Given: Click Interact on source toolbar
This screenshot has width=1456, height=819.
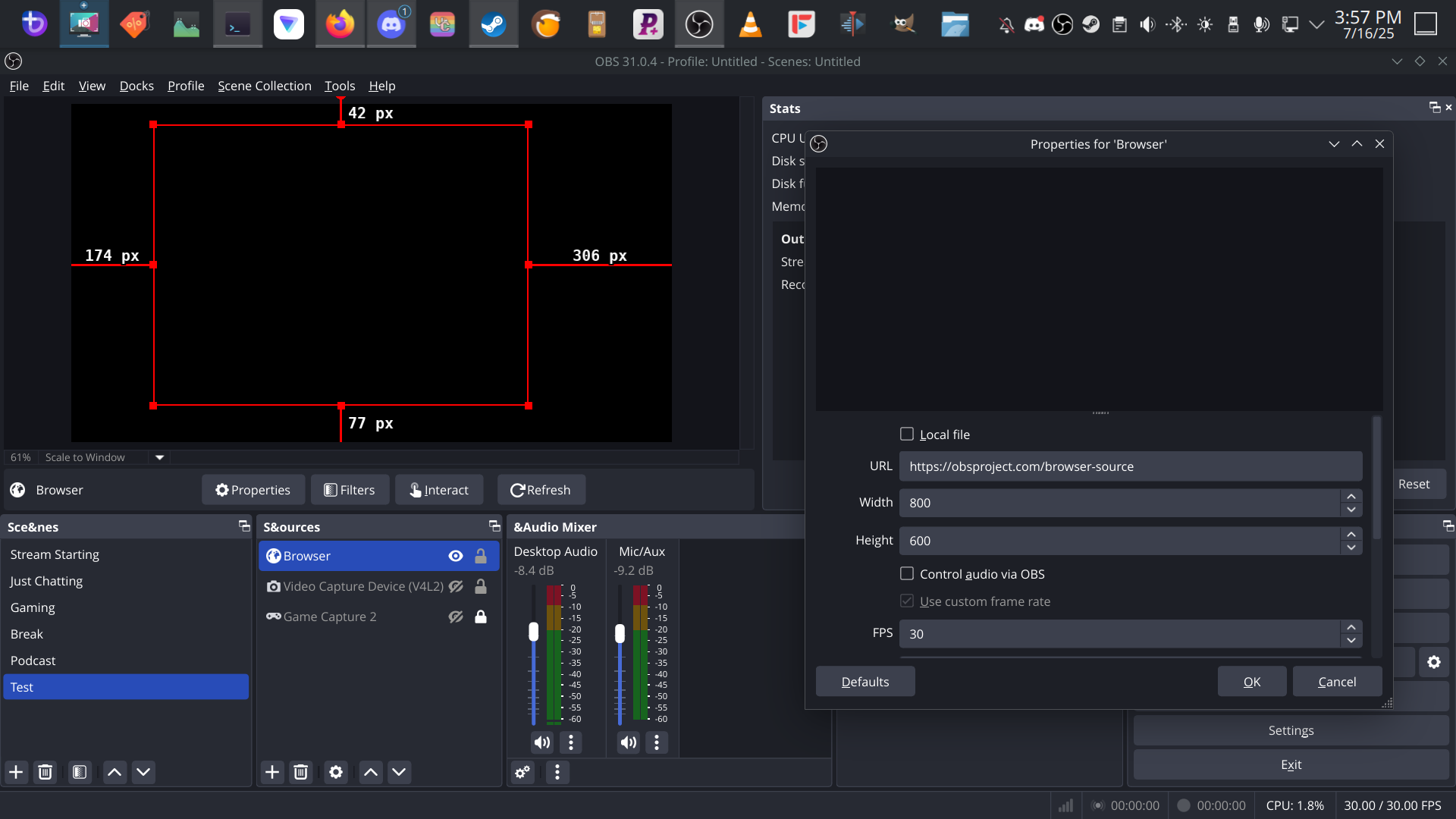Looking at the screenshot, I should point(439,490).
